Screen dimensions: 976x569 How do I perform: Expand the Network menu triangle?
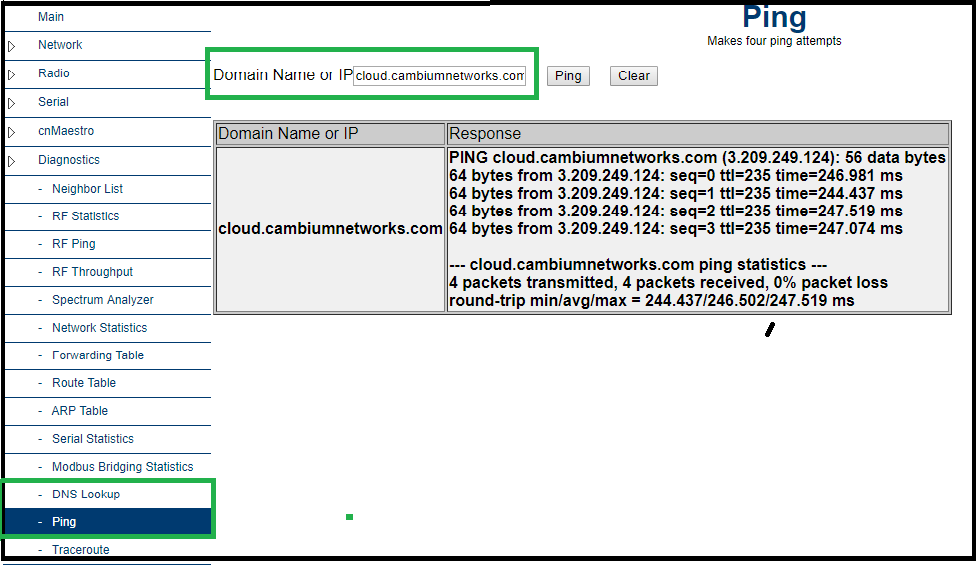11,46
